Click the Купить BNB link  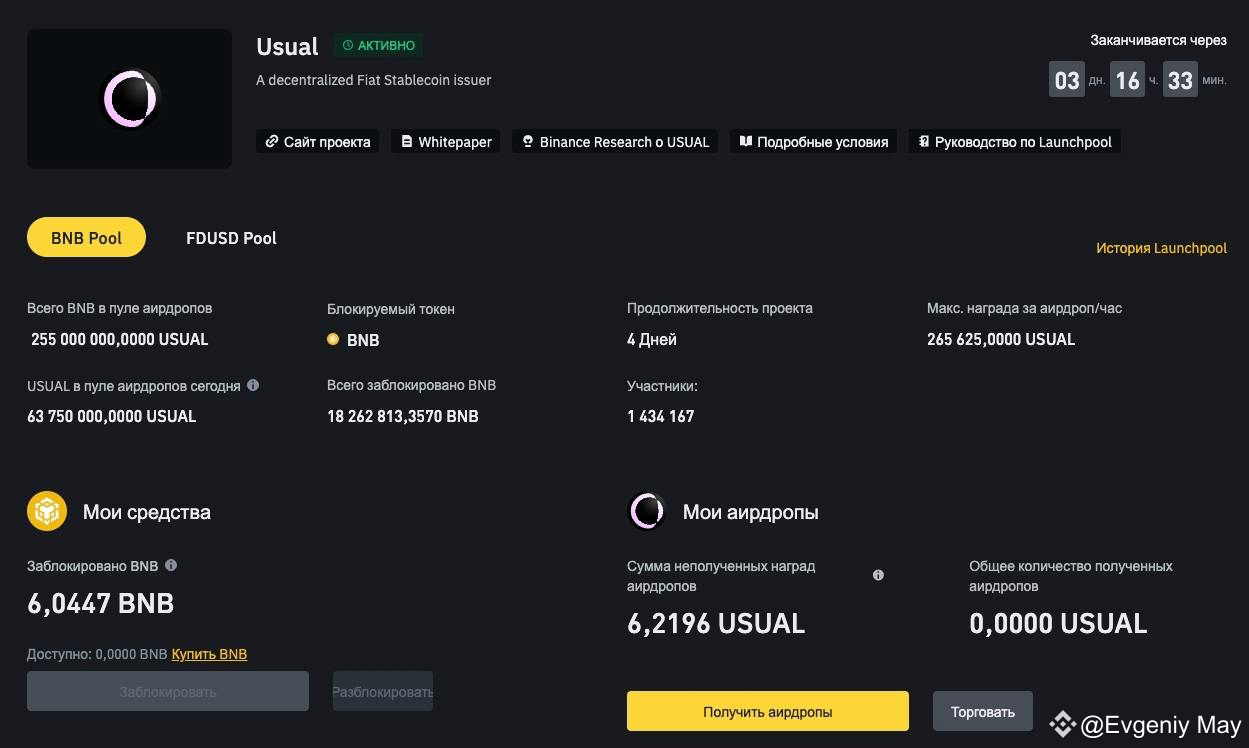pos(209,654)
